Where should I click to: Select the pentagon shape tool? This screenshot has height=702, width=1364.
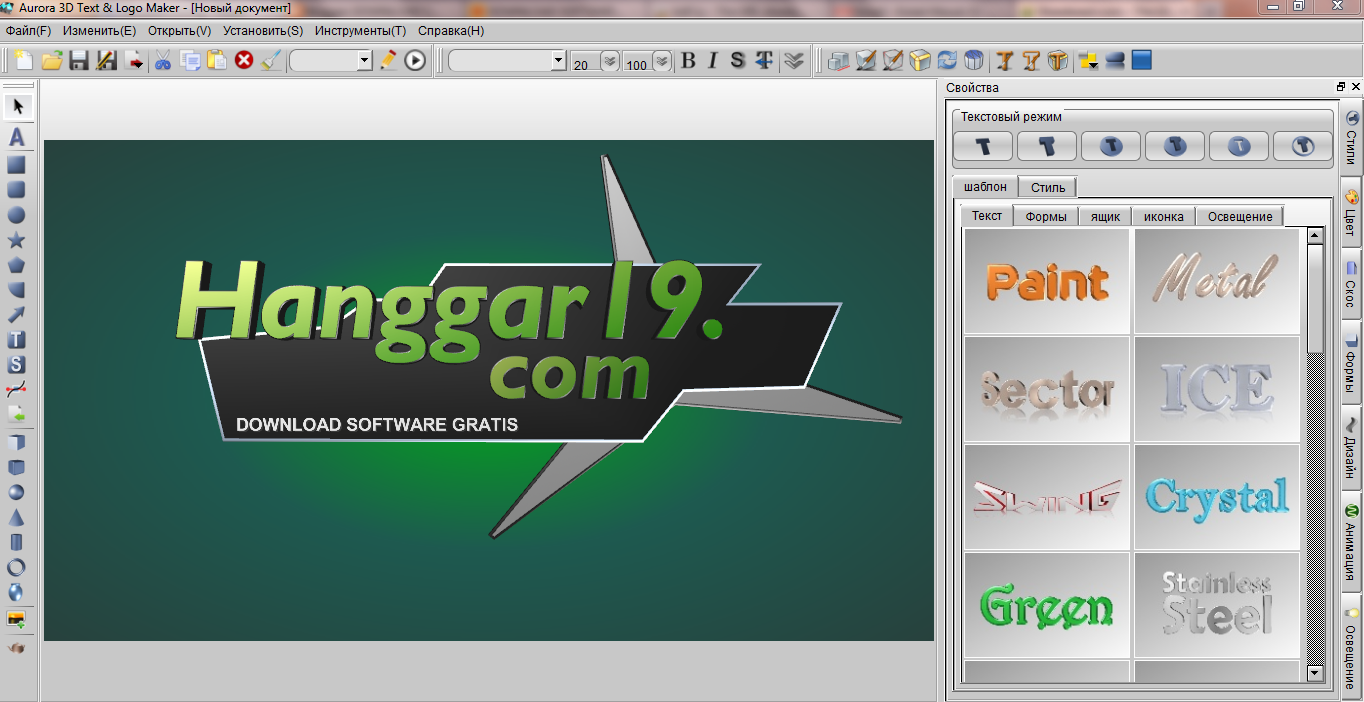click(17, 265)
